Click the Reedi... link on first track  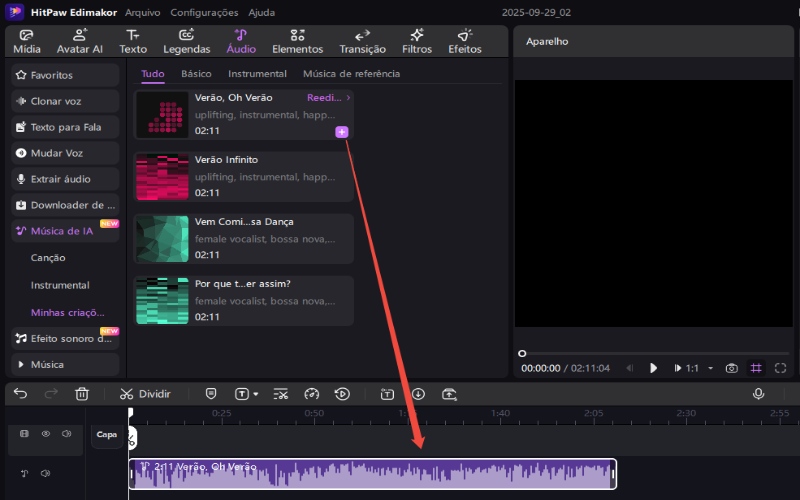329,97
